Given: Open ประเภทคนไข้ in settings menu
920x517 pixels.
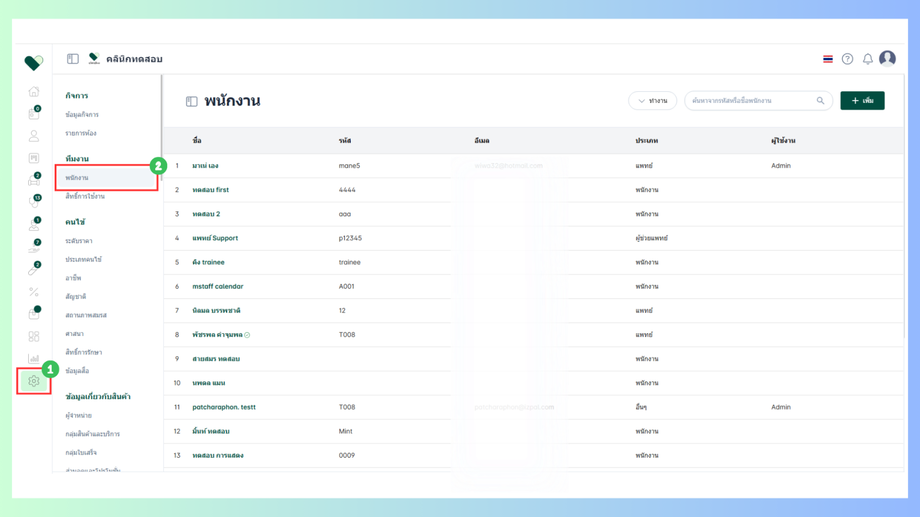Looking at the screenshot, I should coord(83,259).
